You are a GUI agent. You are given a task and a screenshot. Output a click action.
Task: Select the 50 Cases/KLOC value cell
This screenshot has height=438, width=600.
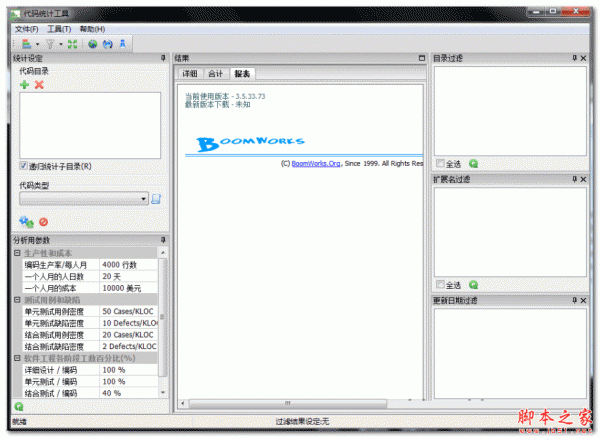129,311
